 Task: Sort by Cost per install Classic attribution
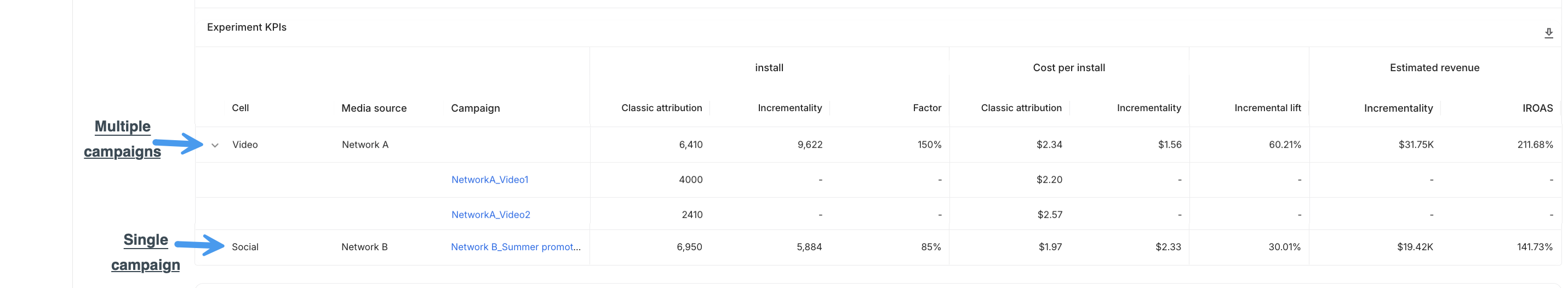pyautogui.click(x=1021, y=108)
